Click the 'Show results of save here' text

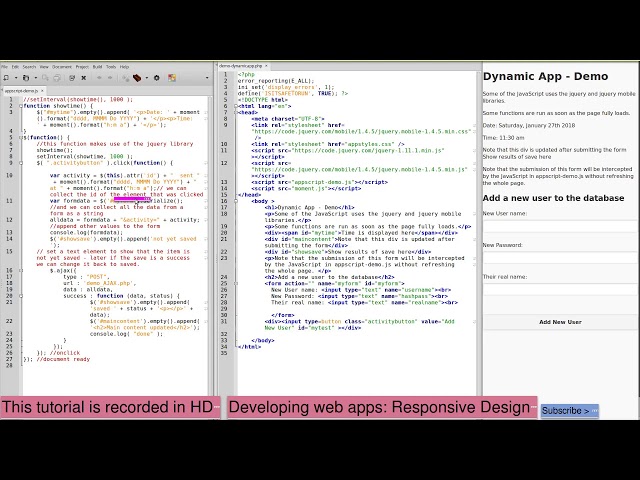[517, 157]
